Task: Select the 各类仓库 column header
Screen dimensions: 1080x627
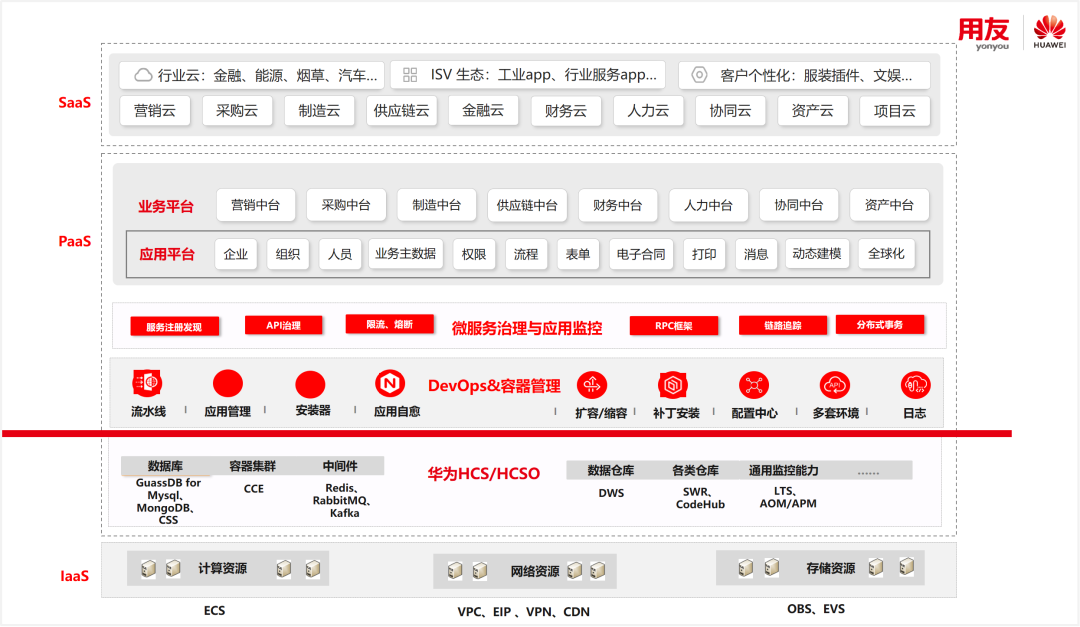Action: pyautogui.click(x=696, y=471)
